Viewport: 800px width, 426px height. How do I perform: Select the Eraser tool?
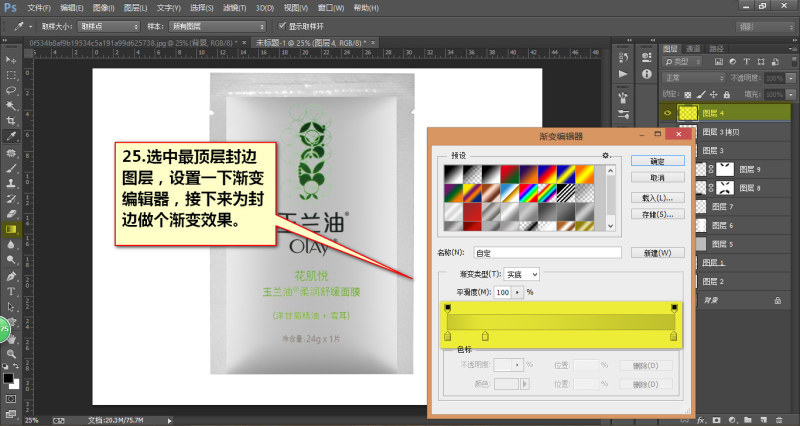coord(11,214)
